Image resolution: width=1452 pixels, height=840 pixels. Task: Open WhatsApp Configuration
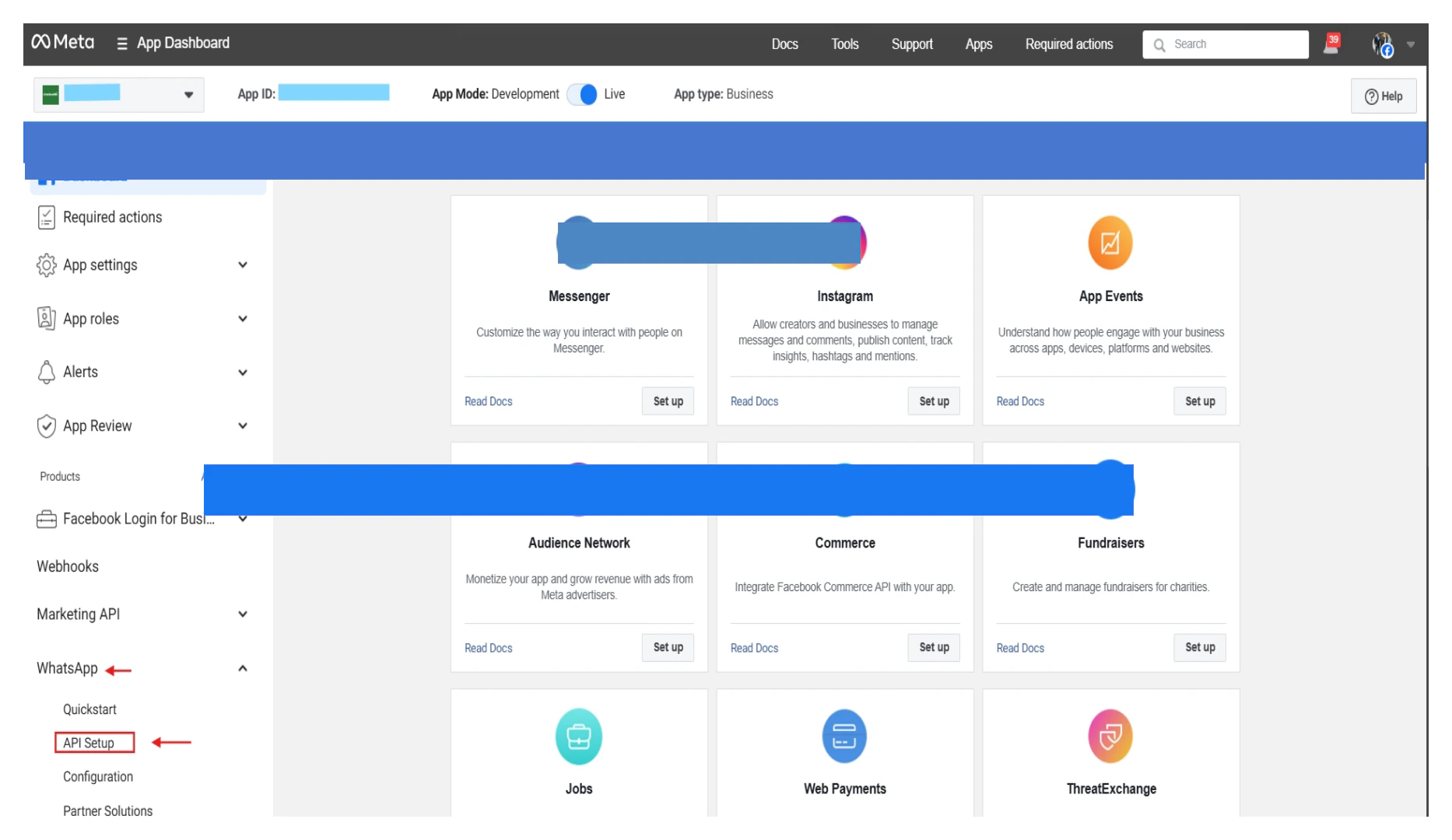(x=98, y=776)
